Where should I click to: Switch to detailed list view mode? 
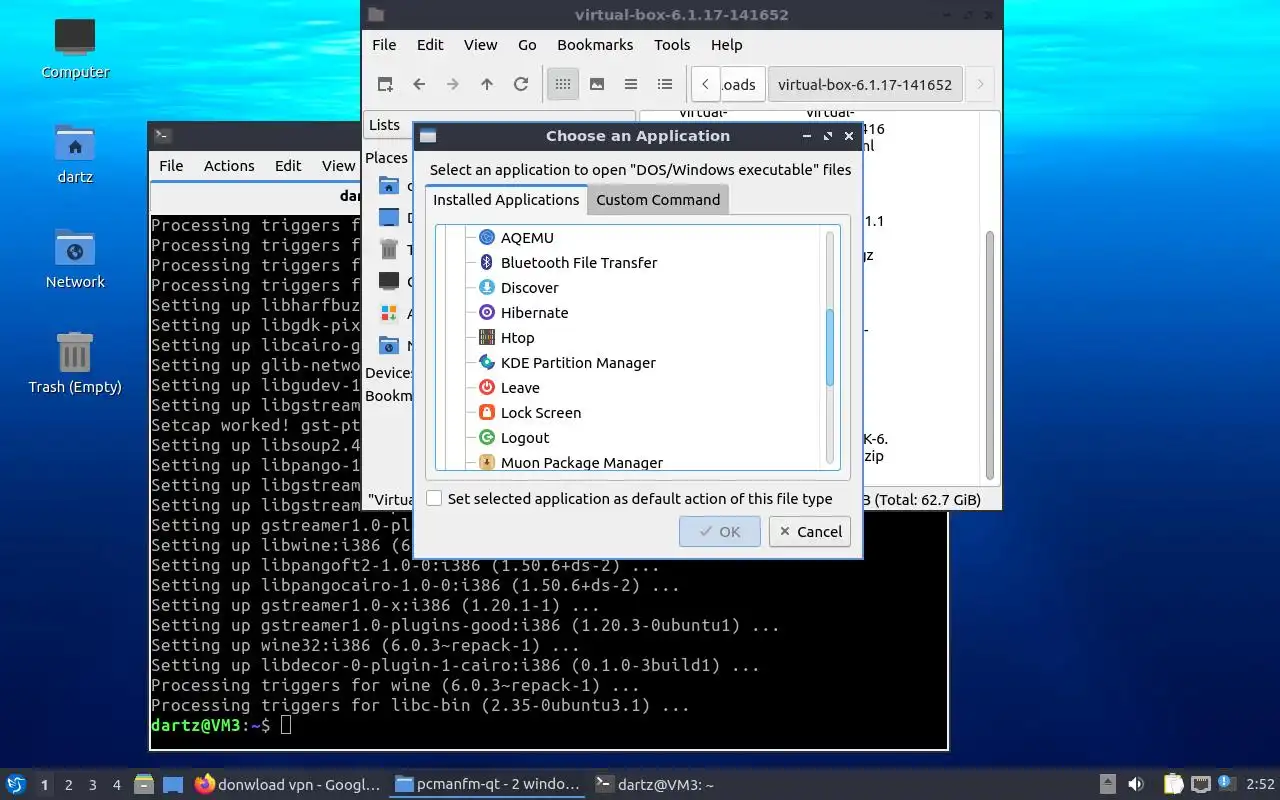tap(665, 84)
